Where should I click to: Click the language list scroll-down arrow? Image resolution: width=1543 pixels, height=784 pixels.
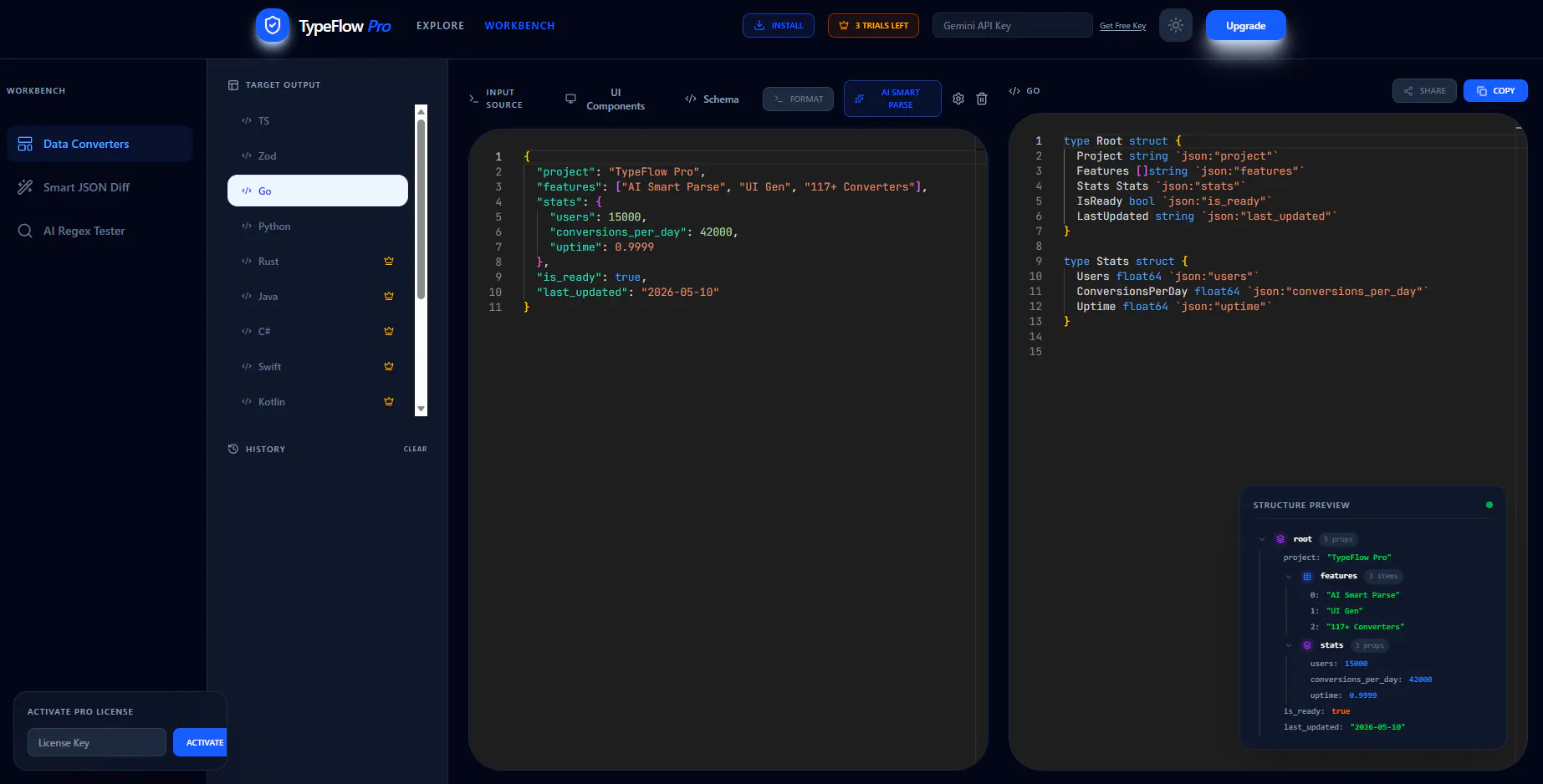(x=422, y=410)
